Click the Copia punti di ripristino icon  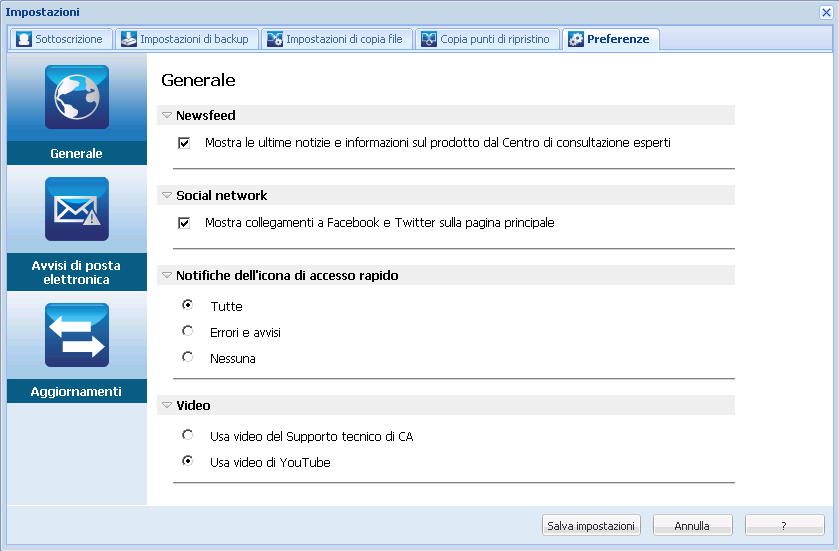click(429, 39)
